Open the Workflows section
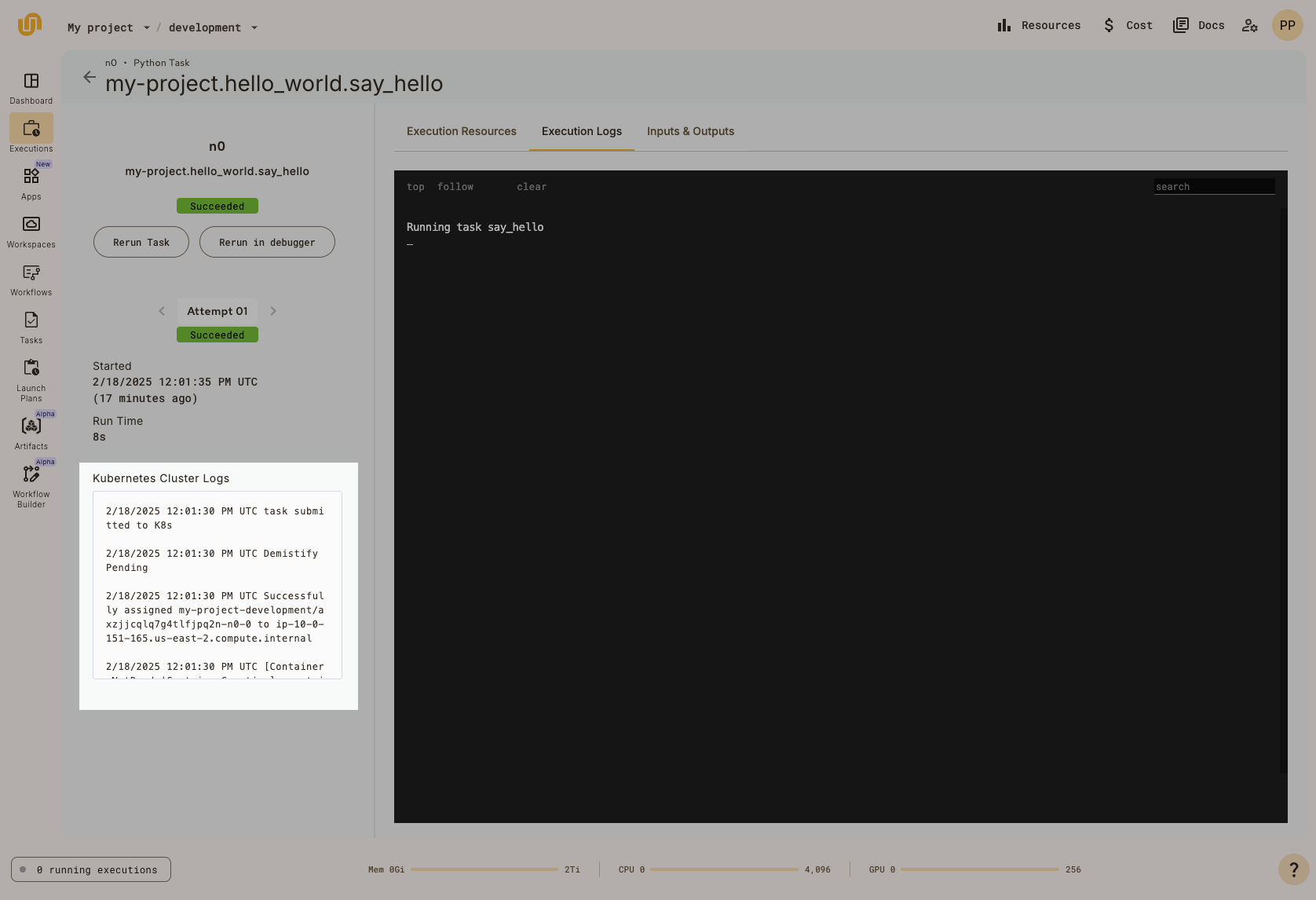Viewport: 1316px width, 900px height. tap(31, 279)
